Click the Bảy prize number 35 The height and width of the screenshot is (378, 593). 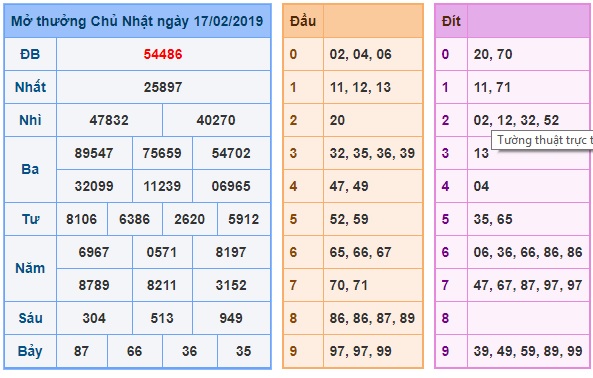[x=244, y=351]
